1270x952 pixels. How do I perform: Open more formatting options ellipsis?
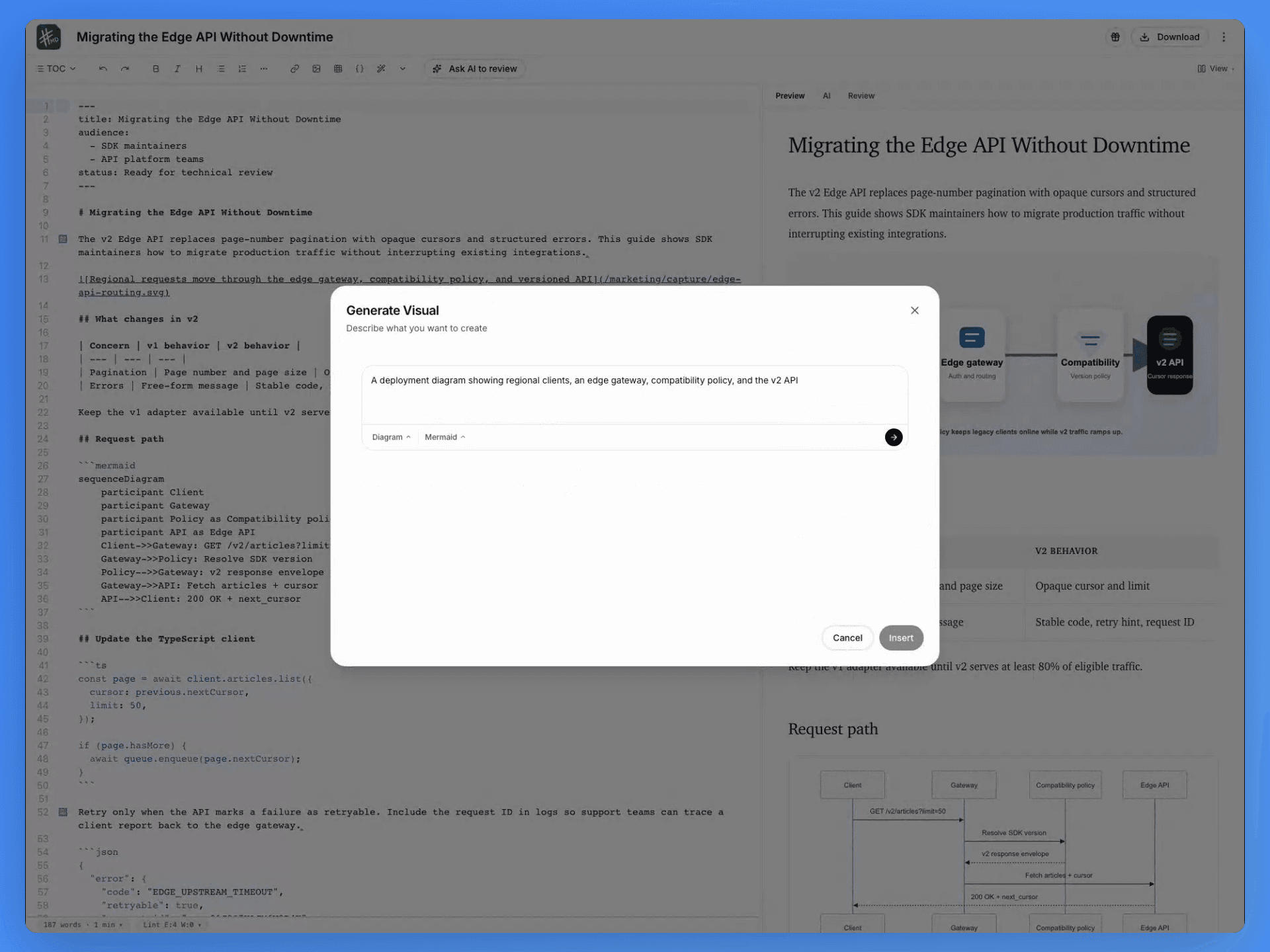pyautogui.click(x=264, y=69)
